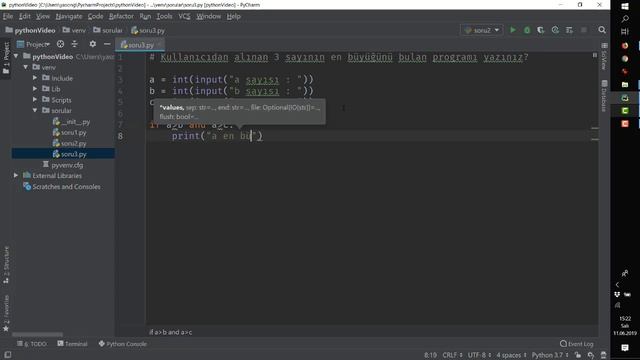Open the Terminal tool window
The image size is (640, 360).
(x=72, y=344)
